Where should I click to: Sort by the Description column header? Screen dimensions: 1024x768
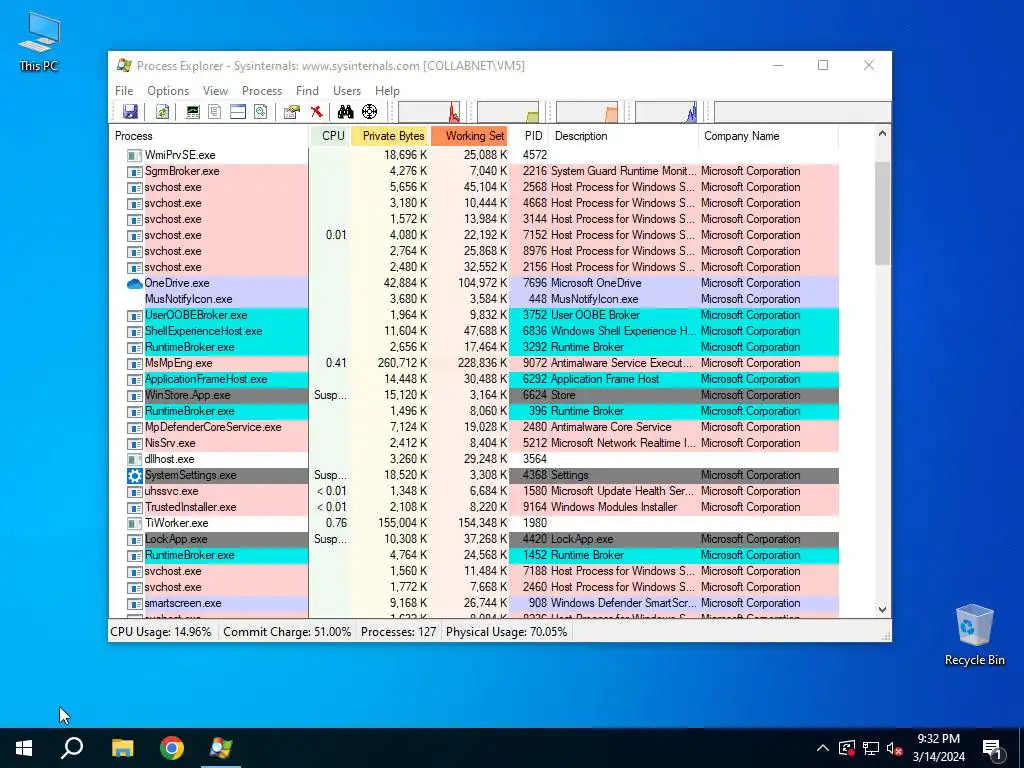pyautogui.click(x=624, y=136)
